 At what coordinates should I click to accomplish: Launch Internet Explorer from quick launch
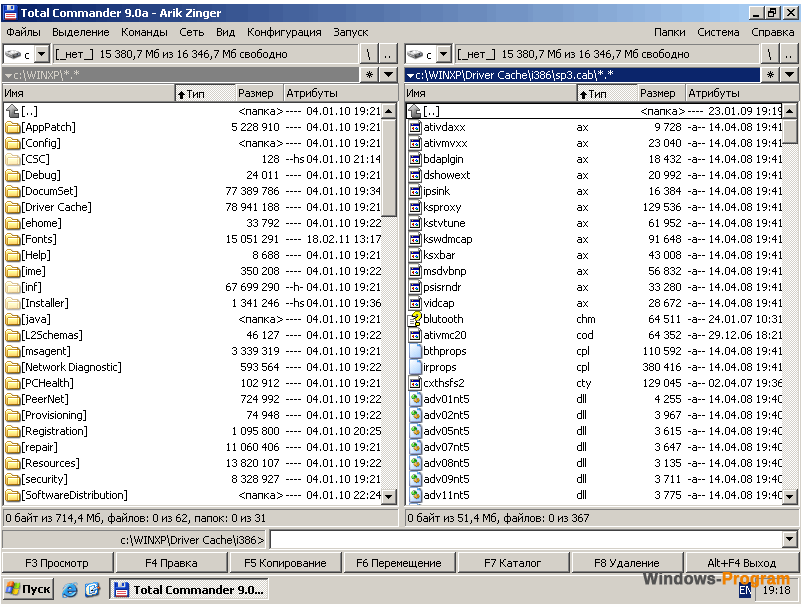[x=70, y=590]
